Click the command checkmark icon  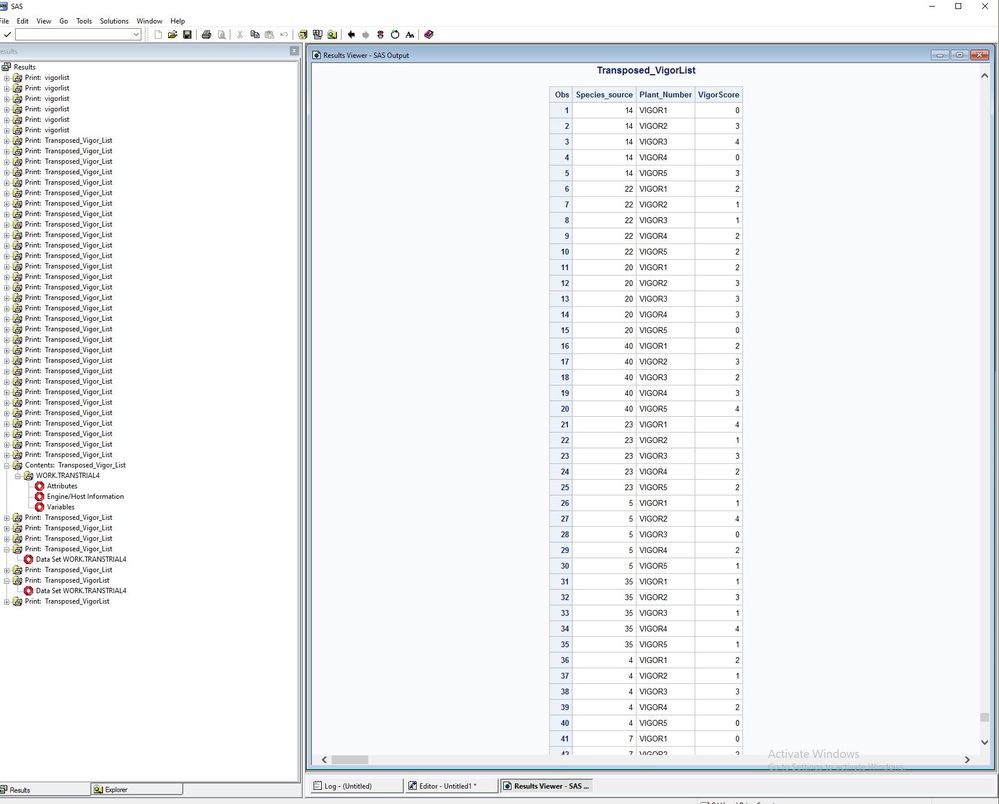pos(7,34)
